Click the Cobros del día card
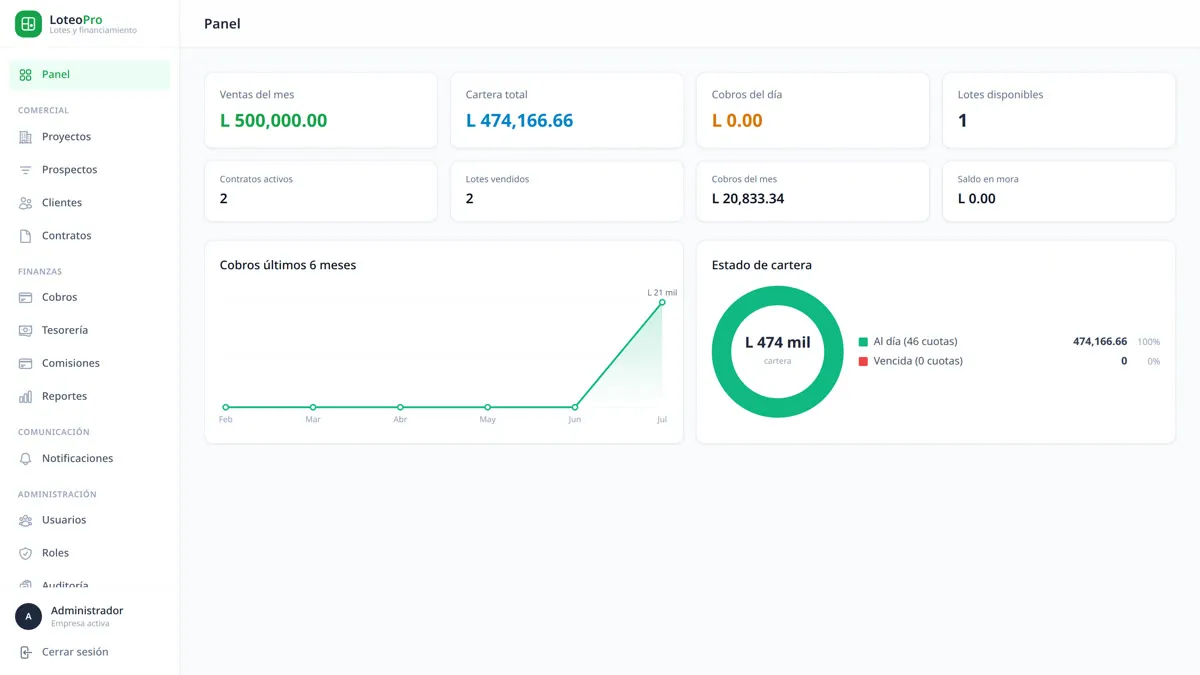This screenshot has width=1200, height=675. pyautogui.click(x=813, y=110)
